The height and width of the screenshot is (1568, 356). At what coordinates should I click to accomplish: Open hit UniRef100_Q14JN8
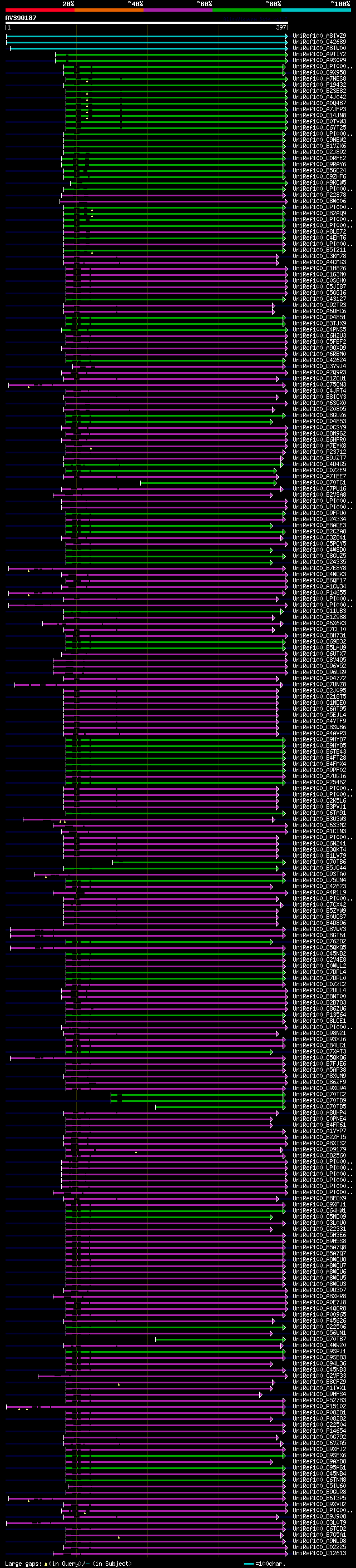tap(319, 116)
